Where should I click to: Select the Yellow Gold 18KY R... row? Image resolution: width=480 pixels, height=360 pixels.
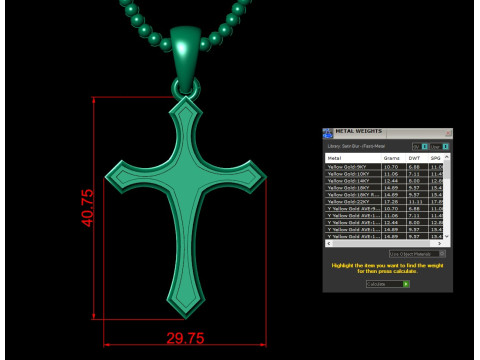(x=384, y=195)
